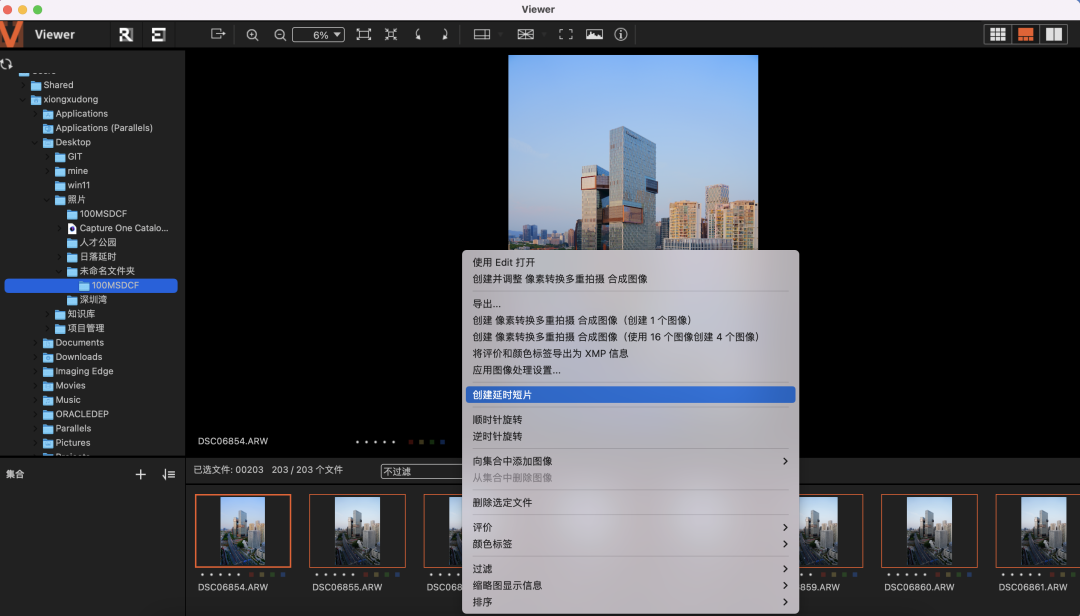
Task: Launch the Edit application icon
Action: (x=158, y=34)
